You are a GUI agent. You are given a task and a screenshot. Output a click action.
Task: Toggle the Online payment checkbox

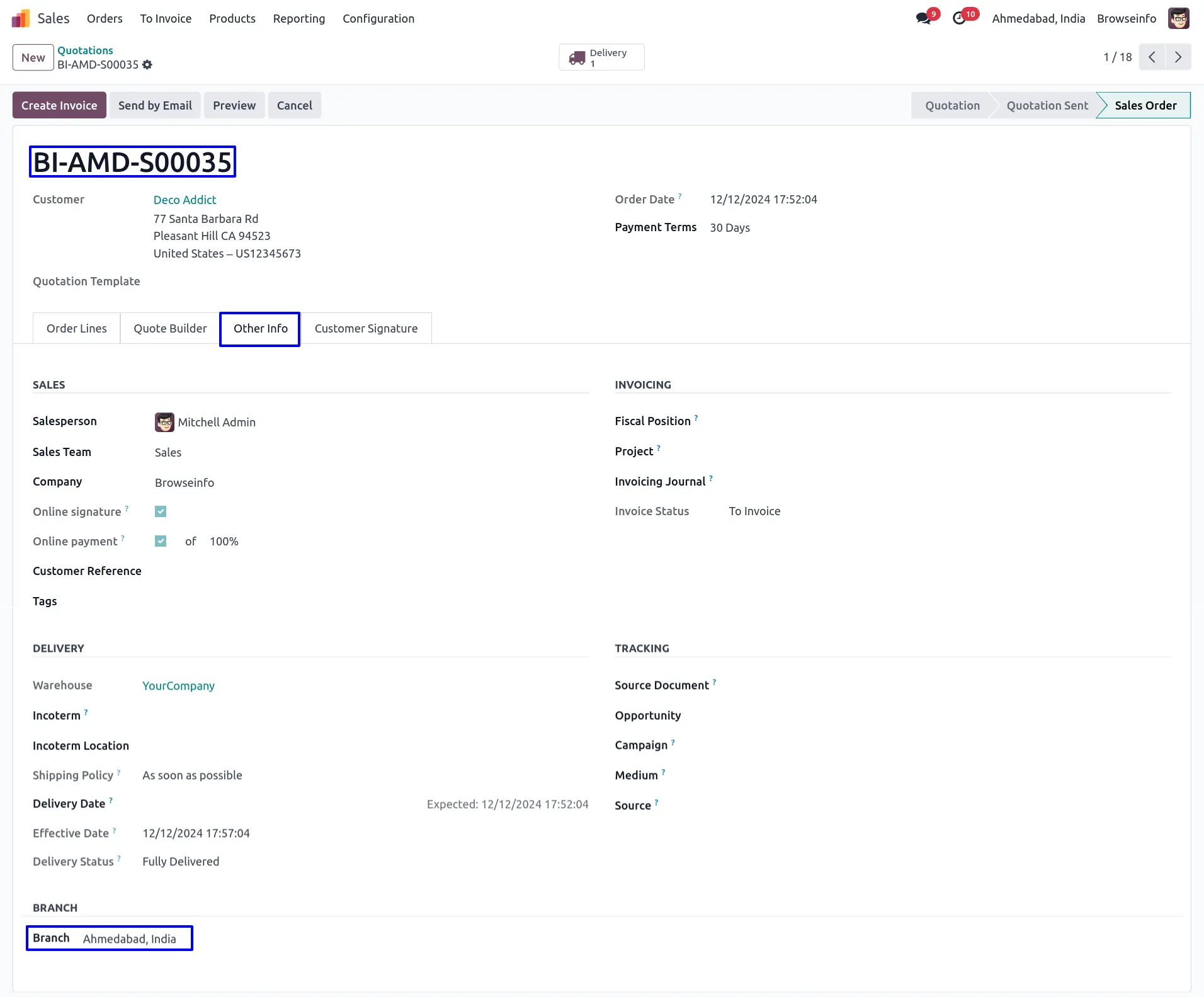(x=161, y=541)
